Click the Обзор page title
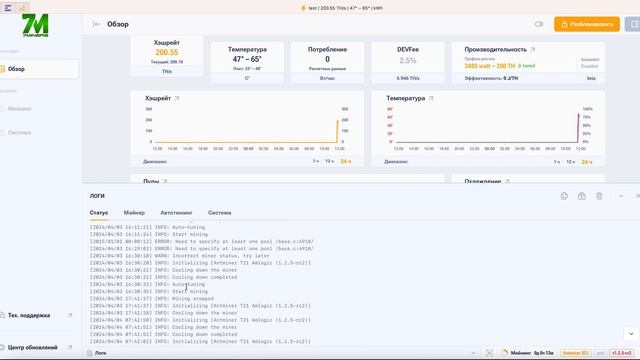This screenshot has height=360, width=640. pos(118,24)
